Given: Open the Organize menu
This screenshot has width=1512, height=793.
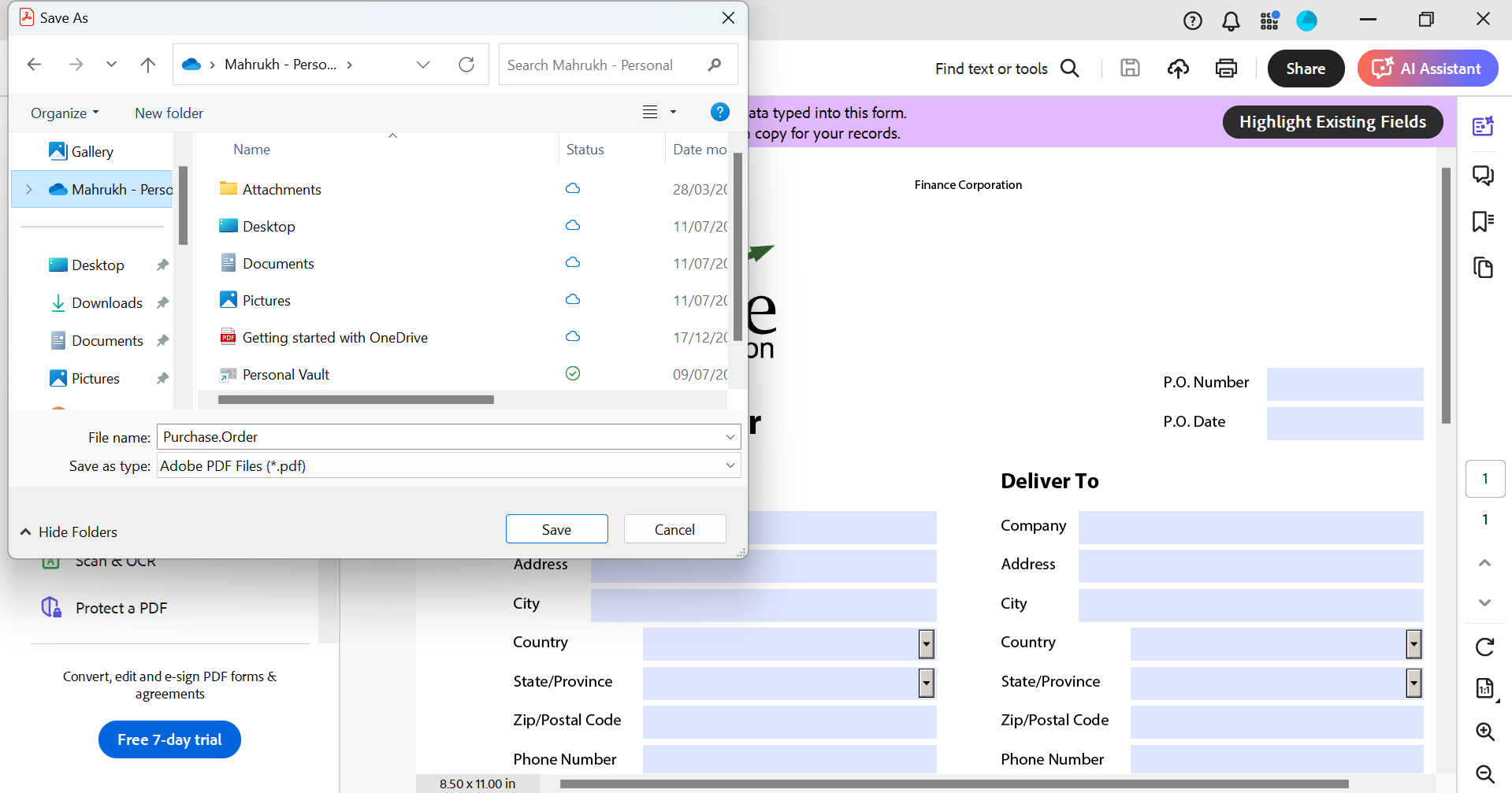Looking at the screenshot, I should click(64, 113).
